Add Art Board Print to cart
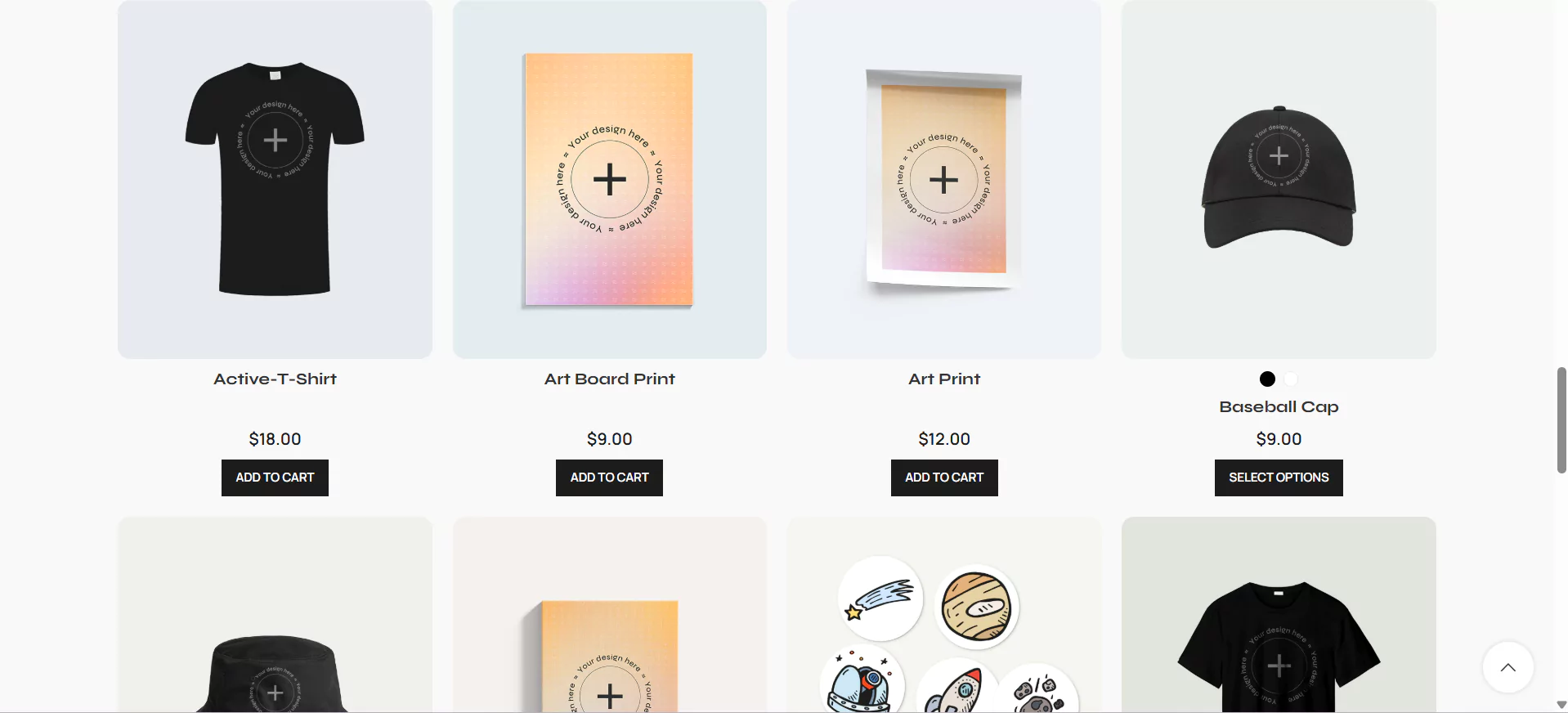The height and width of the screenshot is (713, 1568). (x=609, y=478)
